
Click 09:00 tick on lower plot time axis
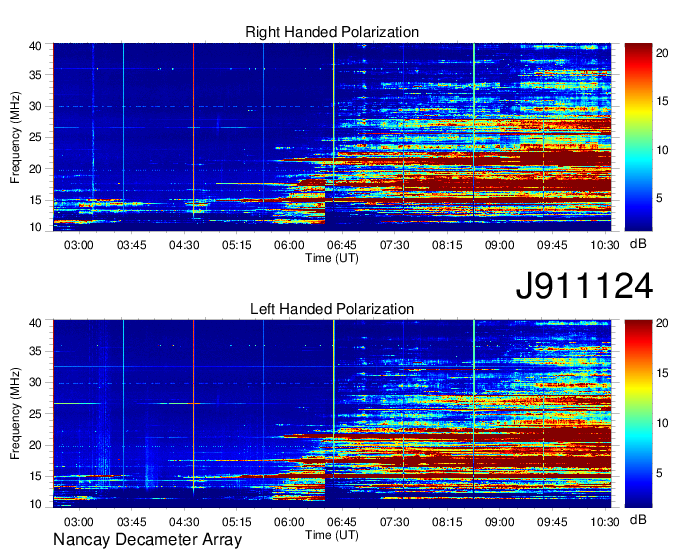click(x=500, y=522)
